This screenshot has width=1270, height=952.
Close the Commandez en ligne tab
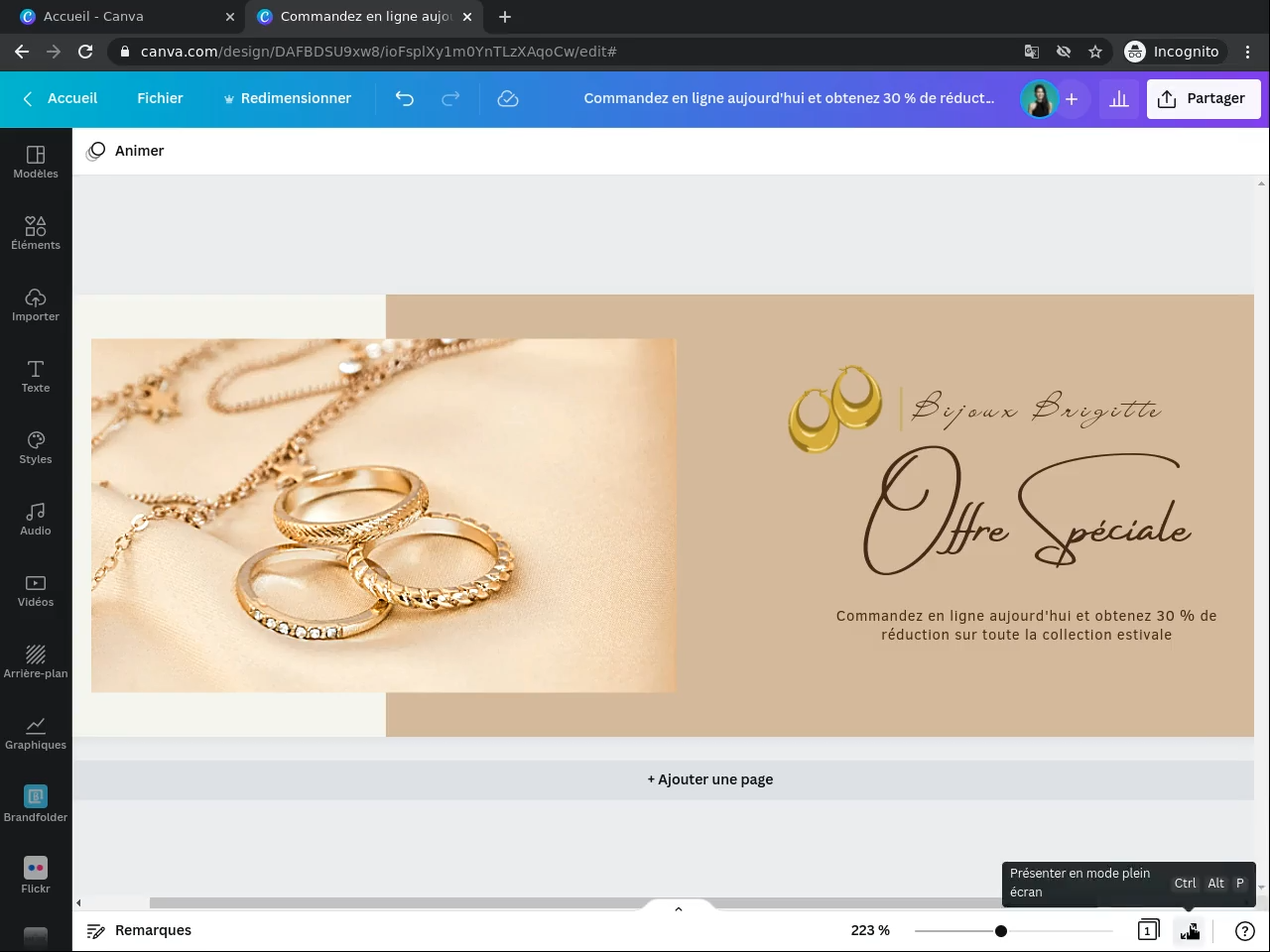tap(467, 17)
